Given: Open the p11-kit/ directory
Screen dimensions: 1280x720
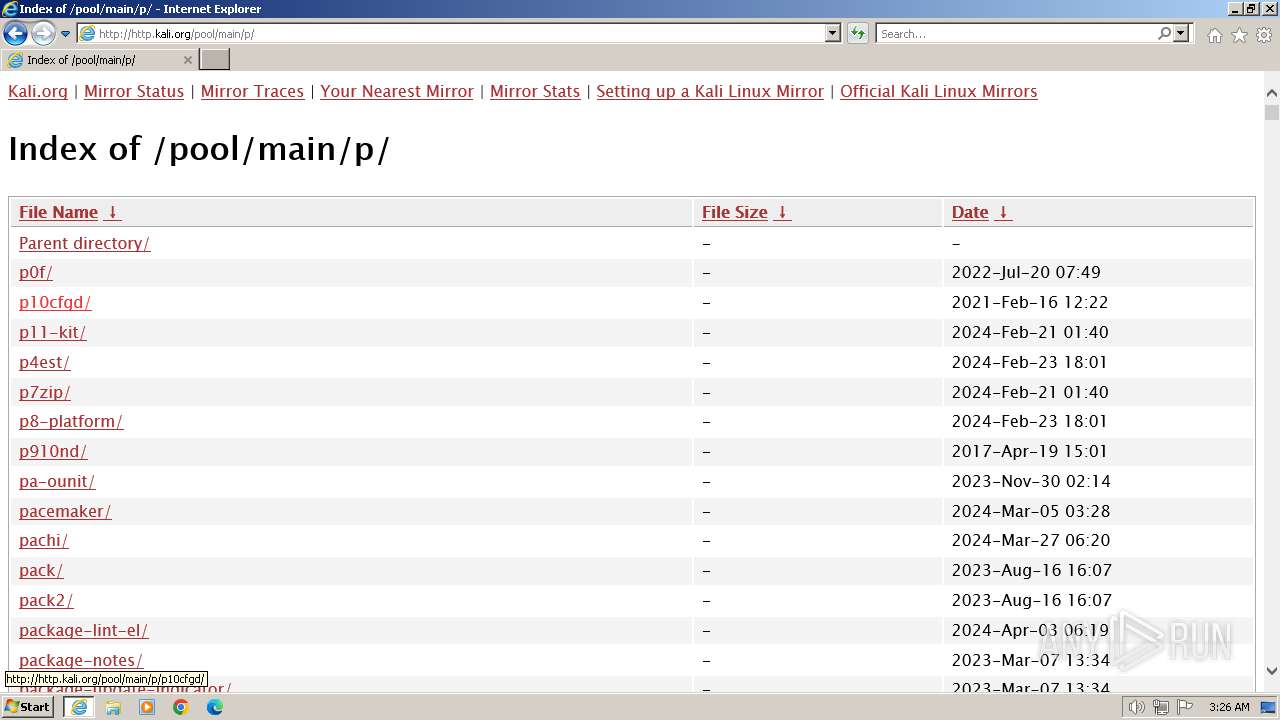Looking at the screenshot, I should [x=53, y=332].
